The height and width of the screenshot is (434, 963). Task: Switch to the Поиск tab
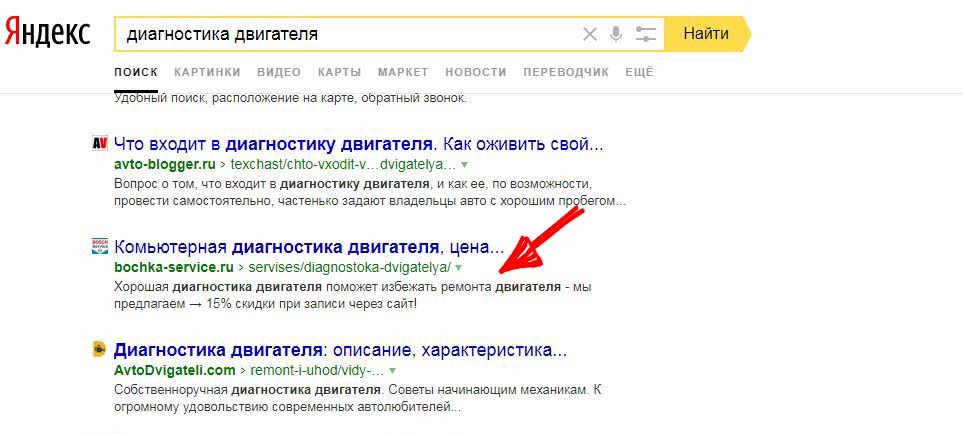[x=136, y=72]
